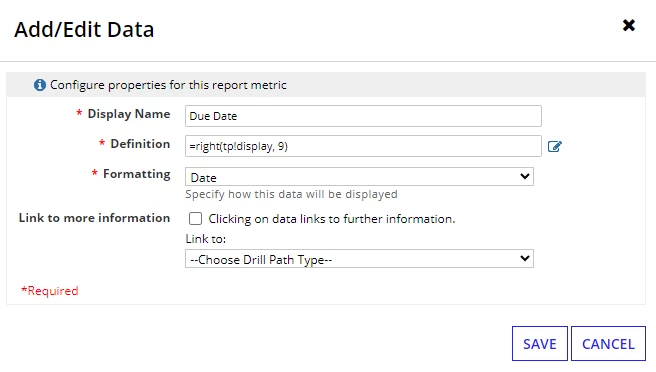
Task: Focus the Definition formula field
Action: click(363, 146)
